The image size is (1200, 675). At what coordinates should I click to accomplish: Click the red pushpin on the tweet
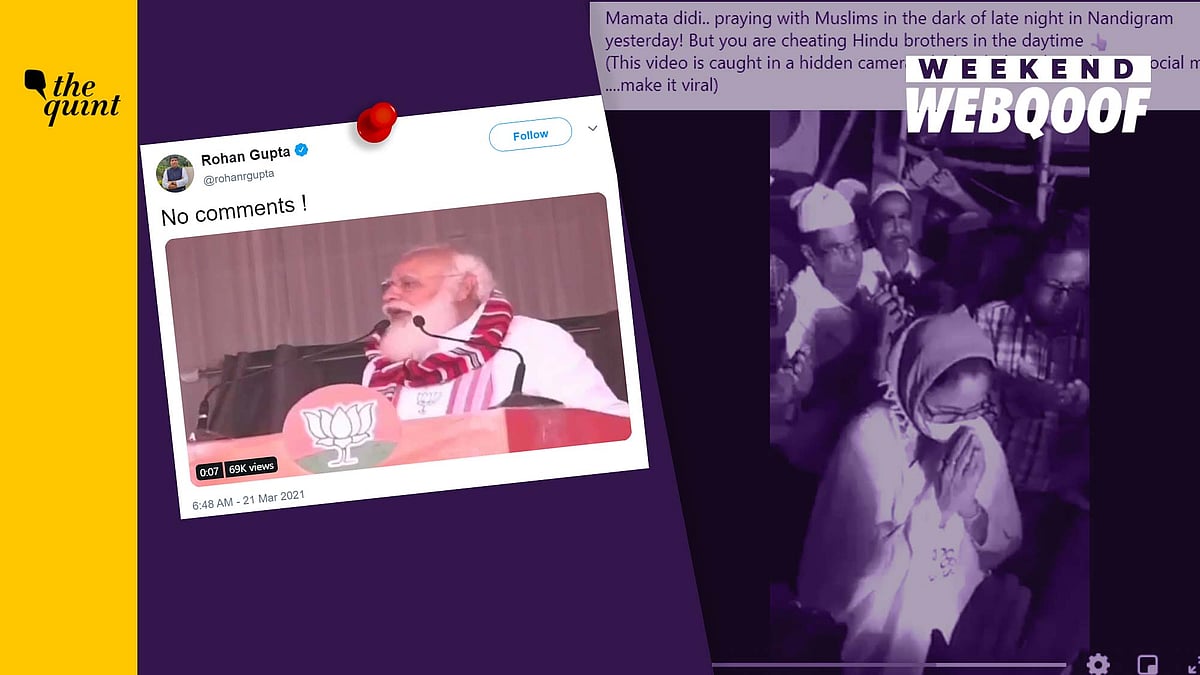[x=376, y=122]
